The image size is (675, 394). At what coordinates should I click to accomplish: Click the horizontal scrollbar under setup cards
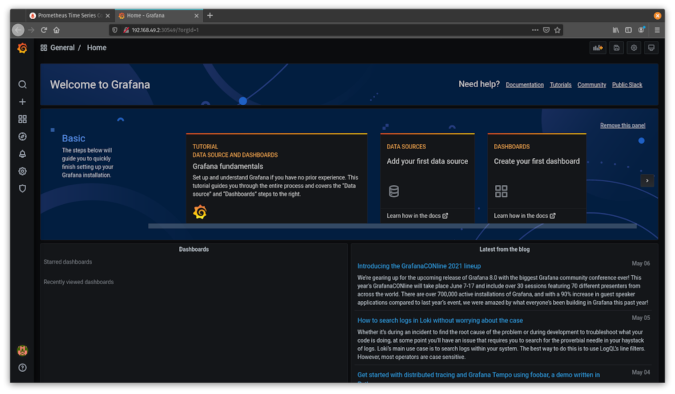click(x=392, y=226)
